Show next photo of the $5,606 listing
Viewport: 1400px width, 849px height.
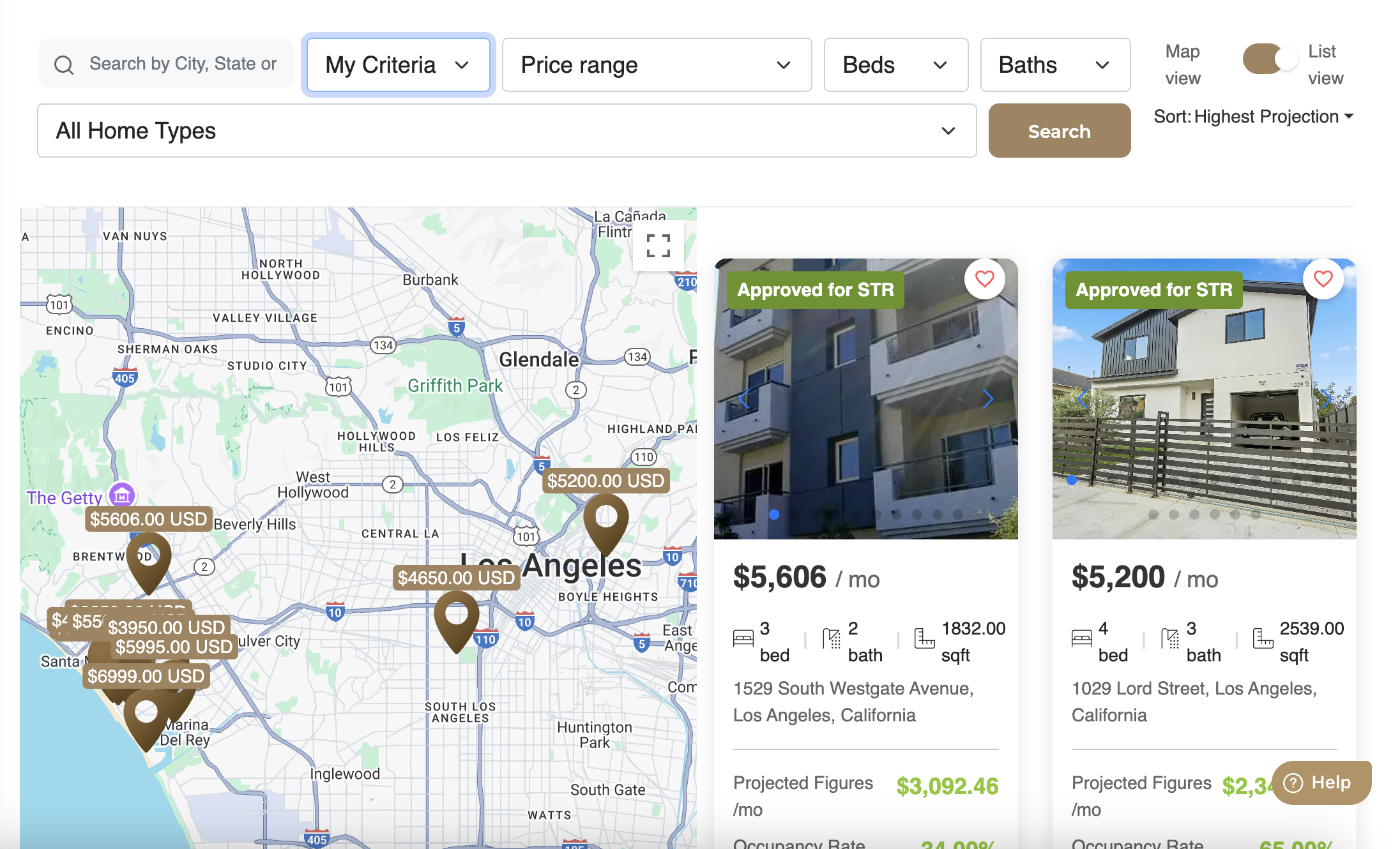[x=987, y=399]
